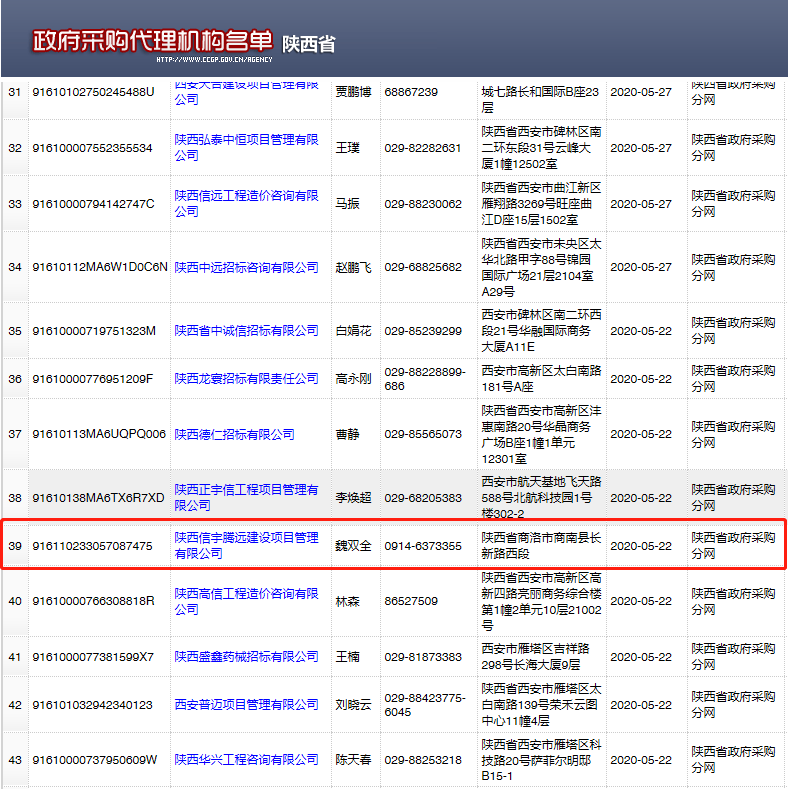
Task: Open 陕西弘泰中恒项目管理有限公司 link
Action: pos(246,147)
